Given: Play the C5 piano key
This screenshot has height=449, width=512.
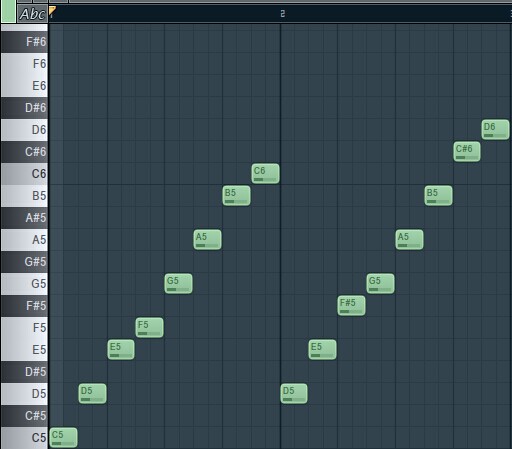Looking at the screenshot, I should pos(24,438).
